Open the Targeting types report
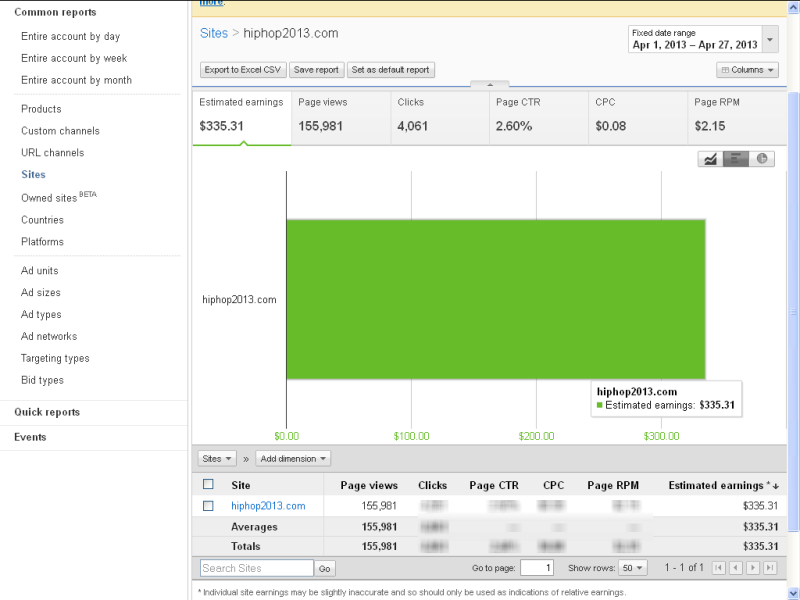The height and width of the screenshot is (600, 800). [x=55, y=358]
